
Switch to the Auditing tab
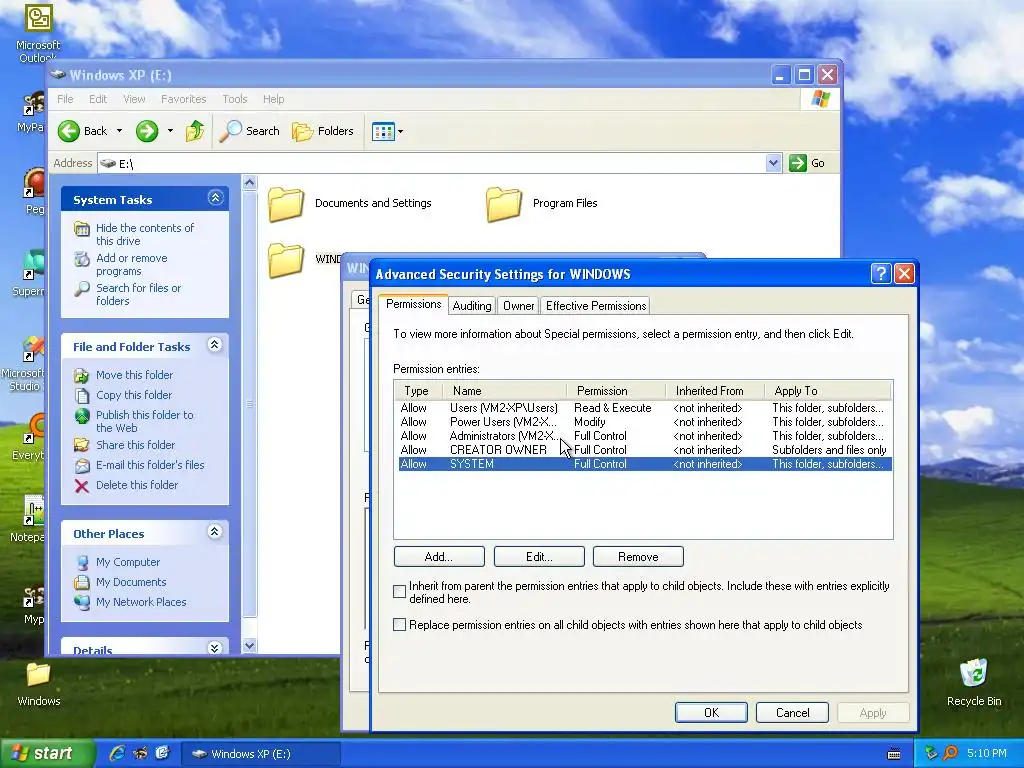click(472, 306)
